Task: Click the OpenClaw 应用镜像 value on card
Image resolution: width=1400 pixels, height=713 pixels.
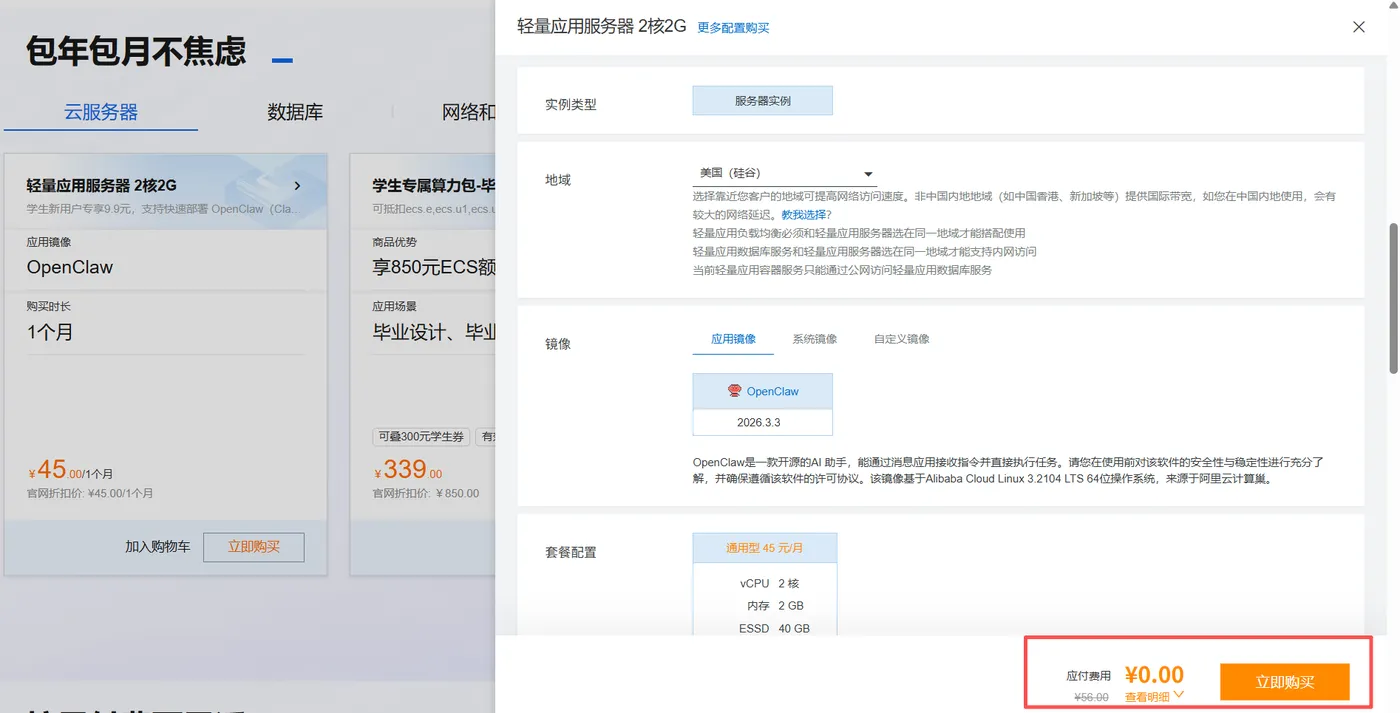Action: coord(70,267)
